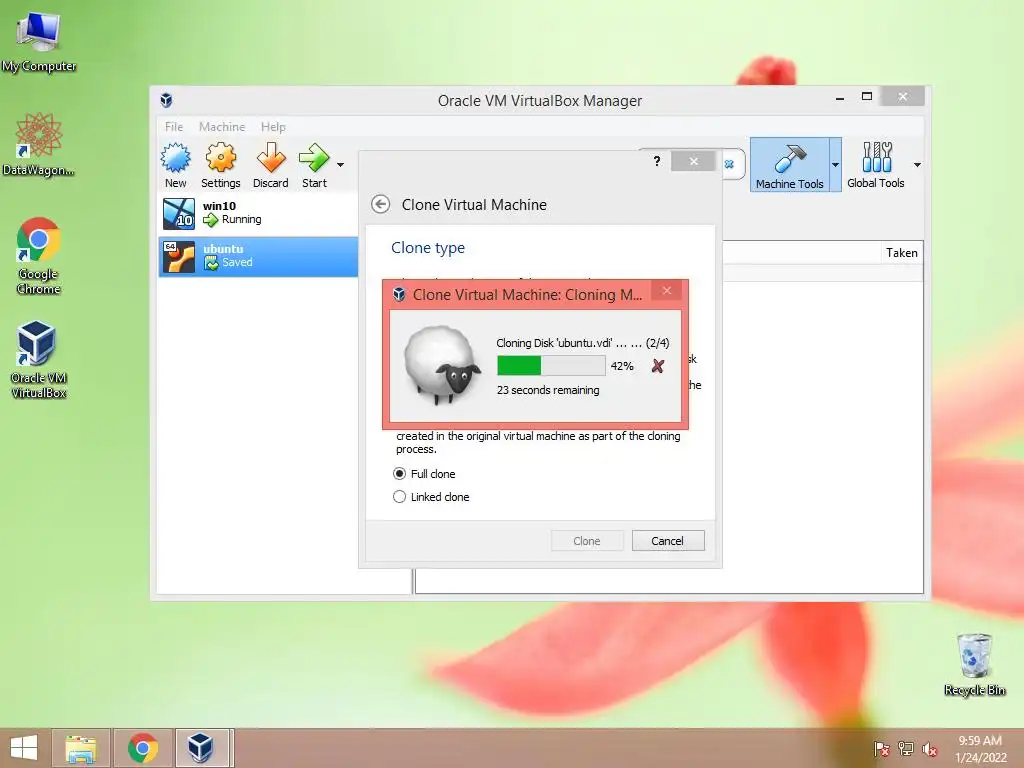Click the 42% progress label

coord(622,366)
